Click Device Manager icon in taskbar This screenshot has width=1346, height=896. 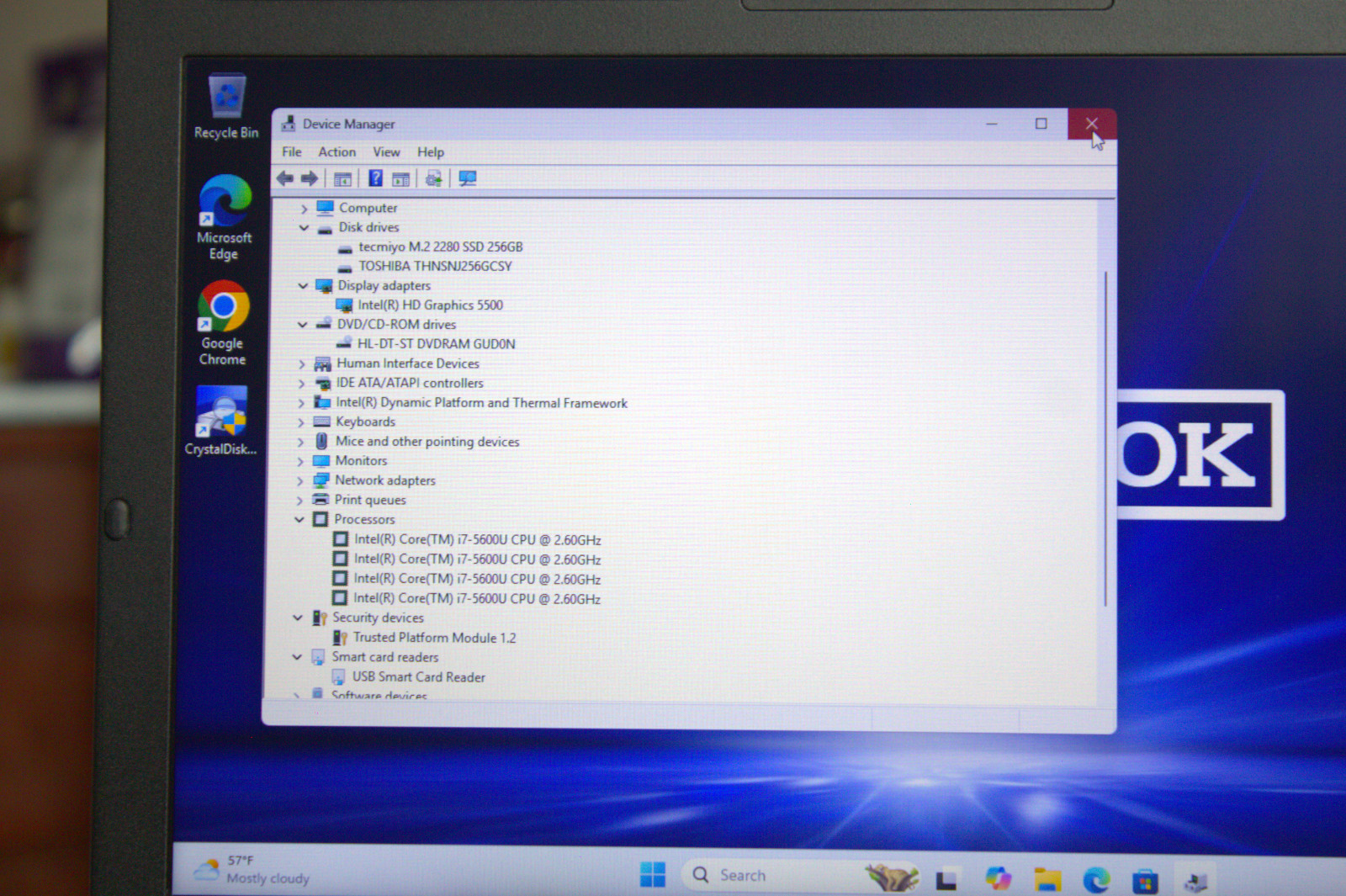(x=1195, y=881)
